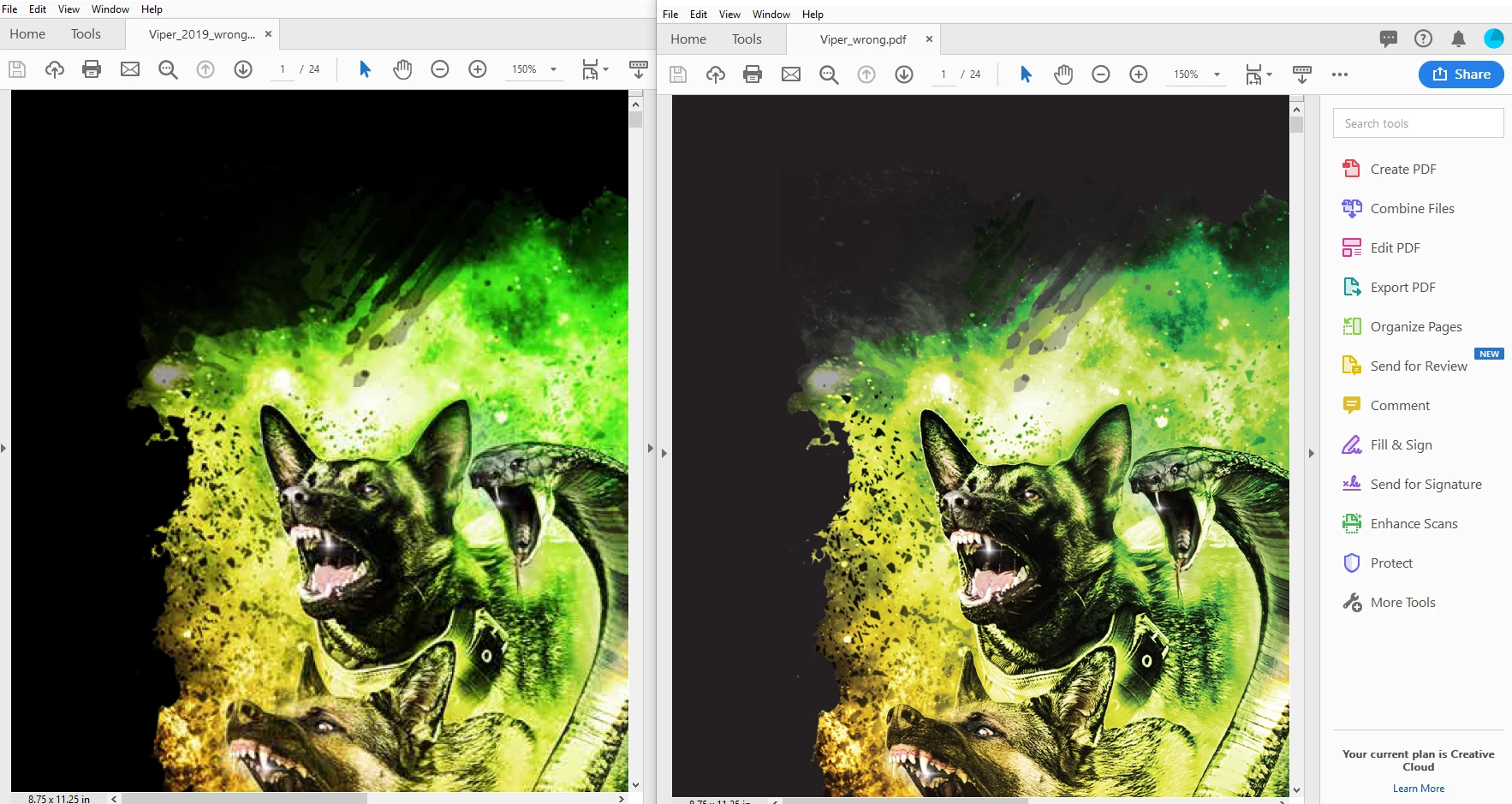Open View menu in left window

coord(68,9)
